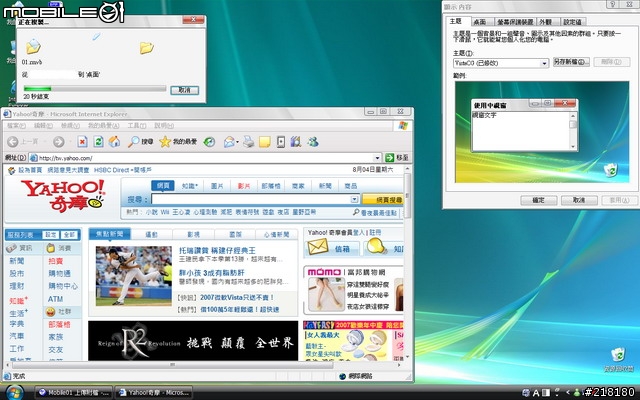This screenshot has height=400, width=640.
Task: Open the 我的最愛 (Favorites) menu in IE
Action: 104,126
